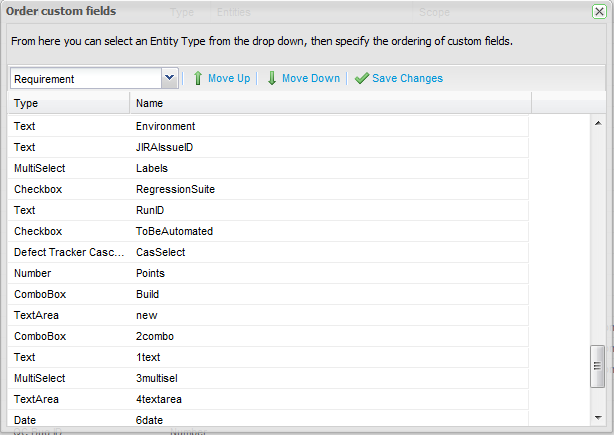This screenshot has width=614, height=435.
Task: Open the Requirement entity type dropdown
Action: pos(169,78)
